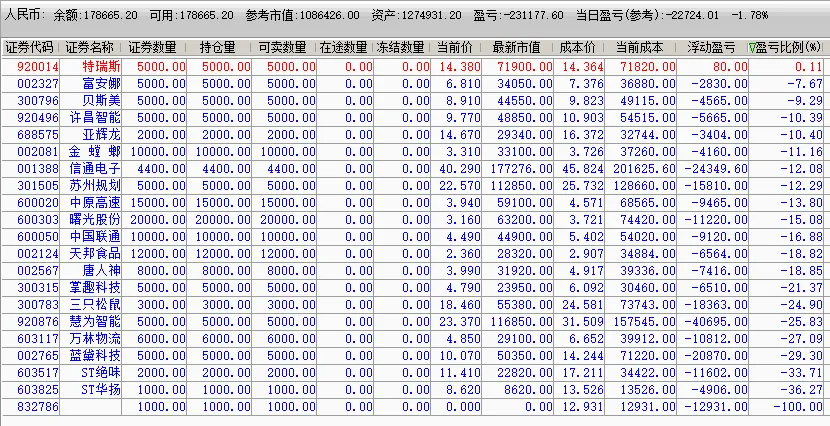Sort by 证券代码 column header
Image resolution: width=830 pixels, height=426 pixels.
coord(30,48)
